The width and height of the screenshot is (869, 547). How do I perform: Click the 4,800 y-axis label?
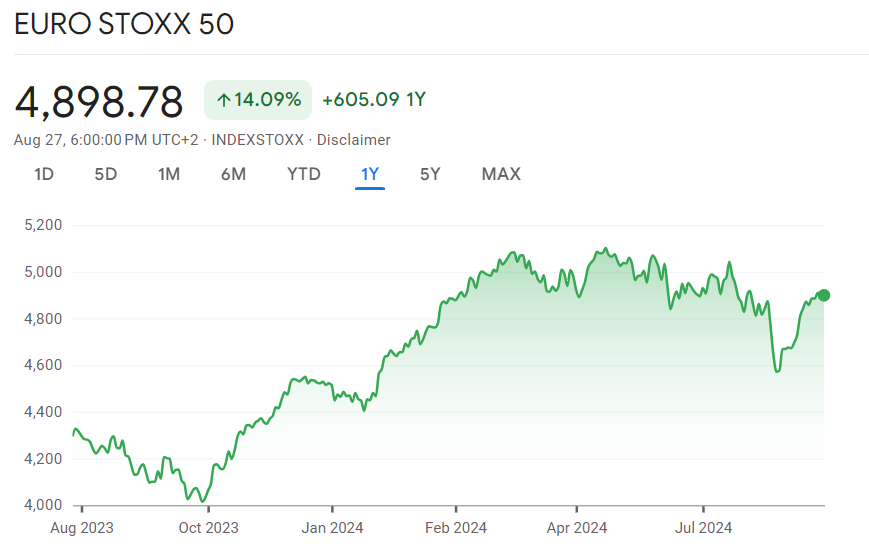(43, 319)
